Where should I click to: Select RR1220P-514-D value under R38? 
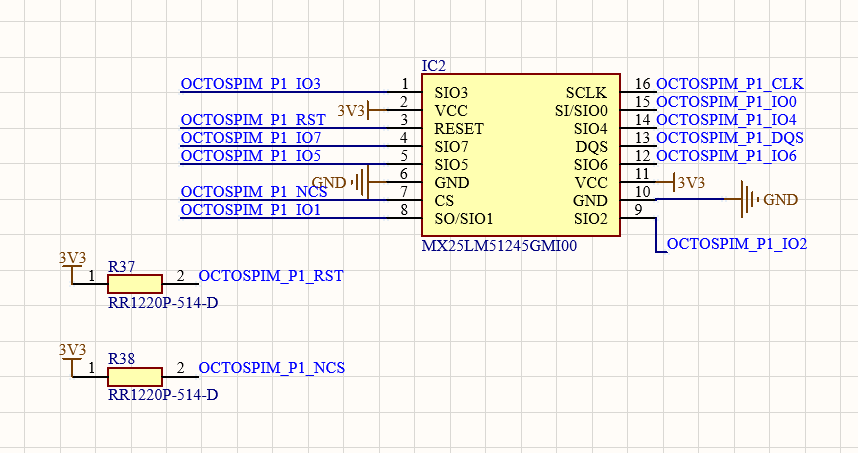(x=163, y=394)
